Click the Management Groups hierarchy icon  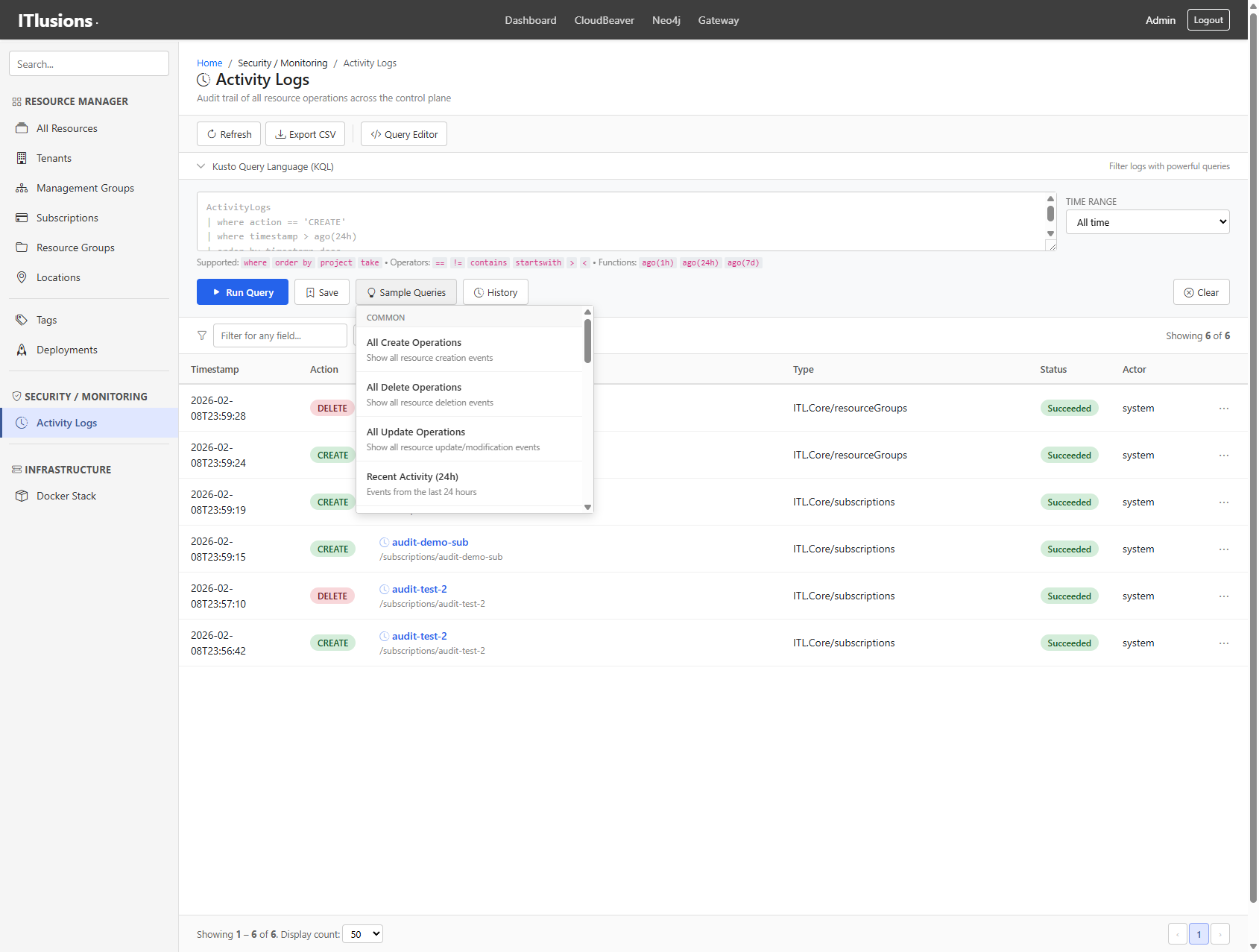pos(22,188)
